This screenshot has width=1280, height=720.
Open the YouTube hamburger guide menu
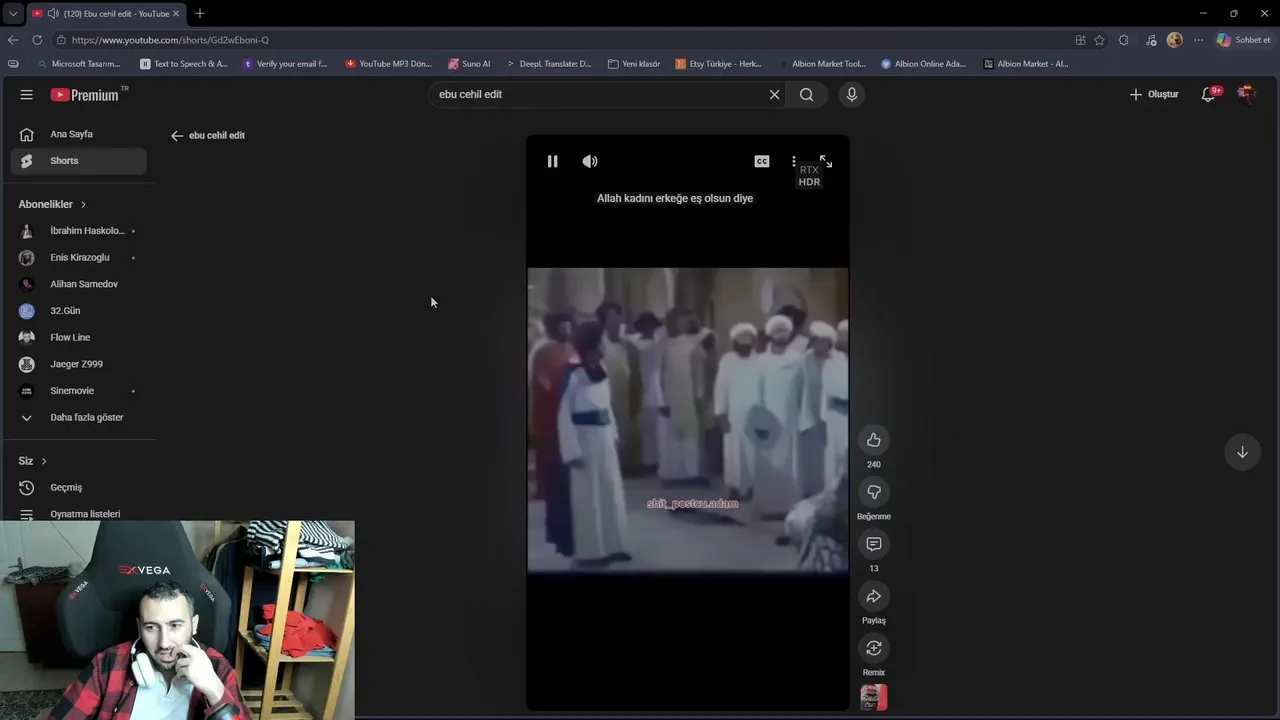pos(27,94)
